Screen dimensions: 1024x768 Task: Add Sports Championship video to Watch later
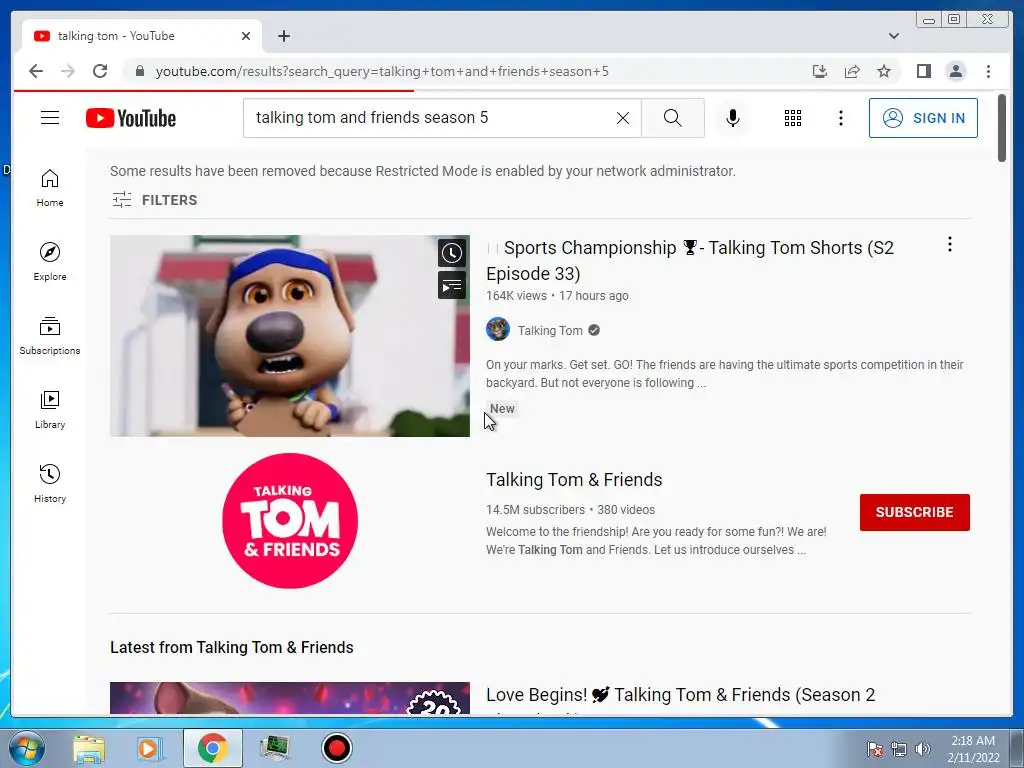(451, 253)
